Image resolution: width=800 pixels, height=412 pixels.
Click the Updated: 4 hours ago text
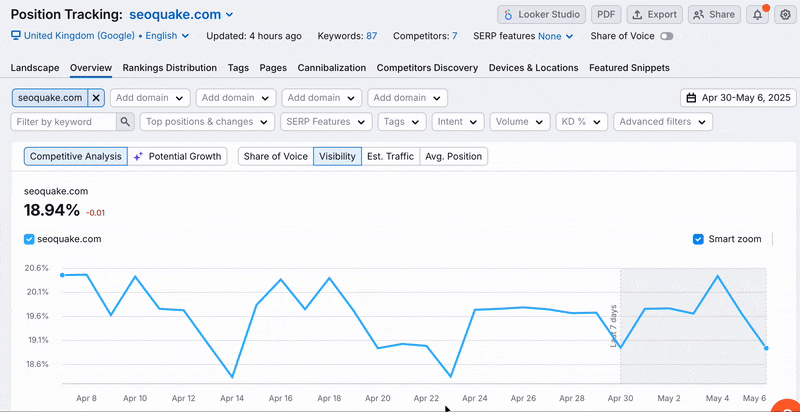[254, 36]
